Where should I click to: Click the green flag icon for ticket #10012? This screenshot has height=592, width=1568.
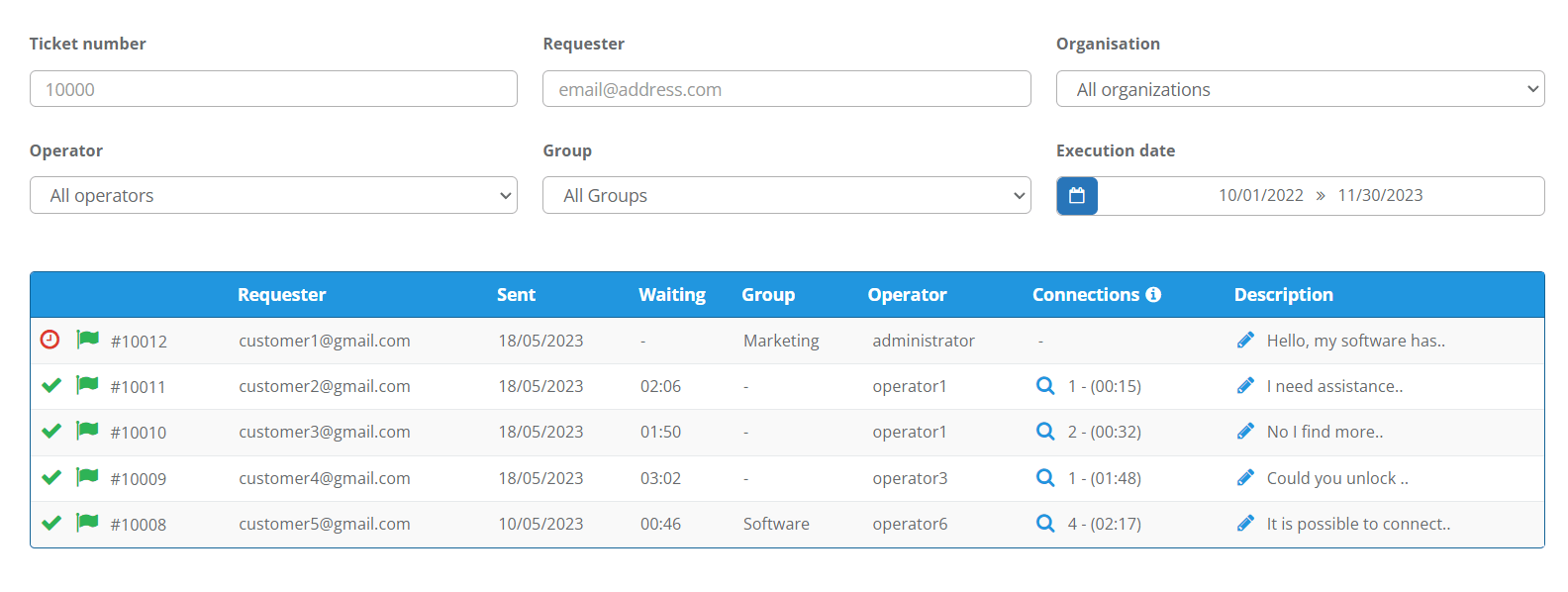(87, 340)
